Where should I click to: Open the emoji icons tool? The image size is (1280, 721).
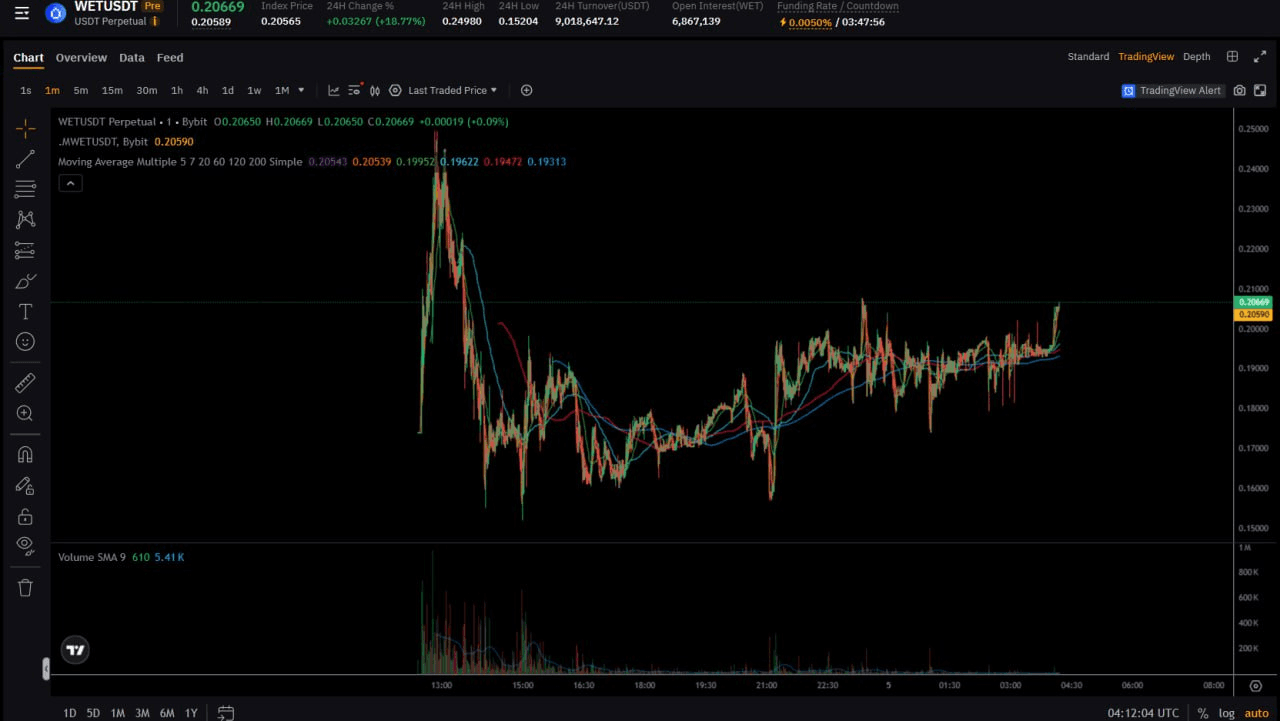[25, 342]
